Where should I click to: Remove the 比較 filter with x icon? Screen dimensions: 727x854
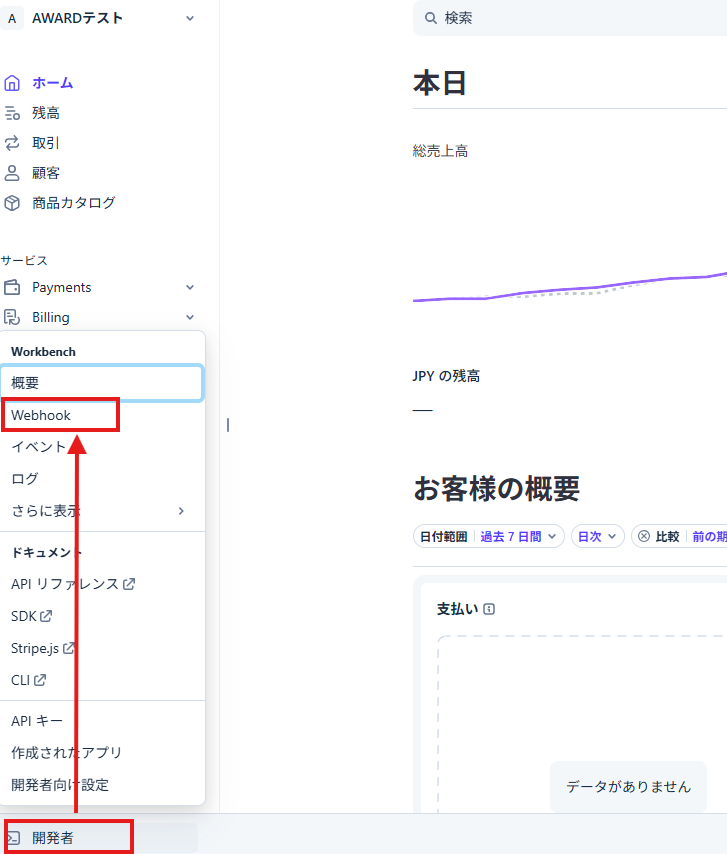[644, 536]
